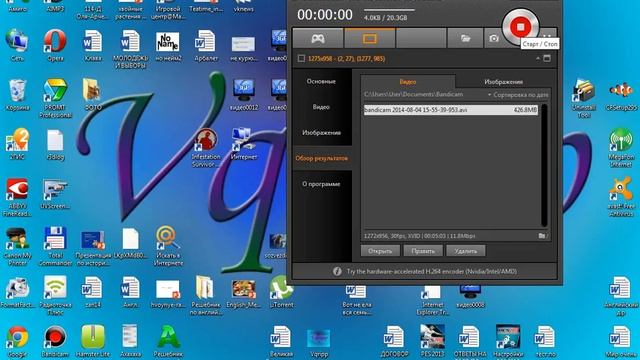Click the Править button

point(423,251)
